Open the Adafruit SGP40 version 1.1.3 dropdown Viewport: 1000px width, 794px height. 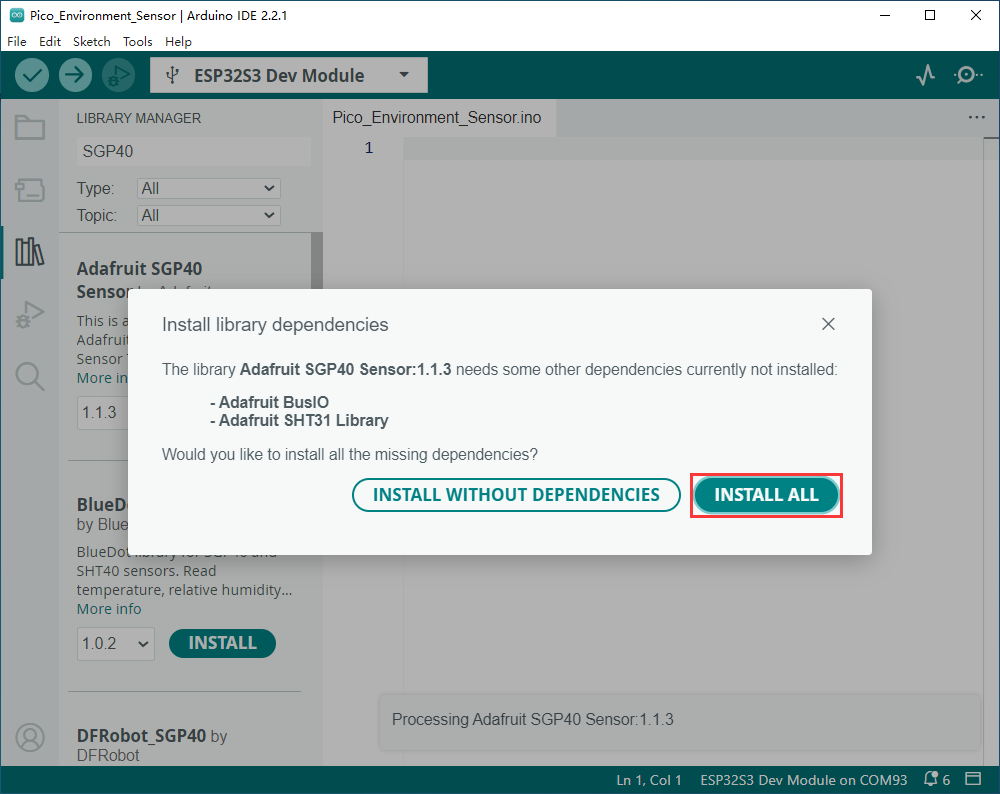(x=102, y=413)
